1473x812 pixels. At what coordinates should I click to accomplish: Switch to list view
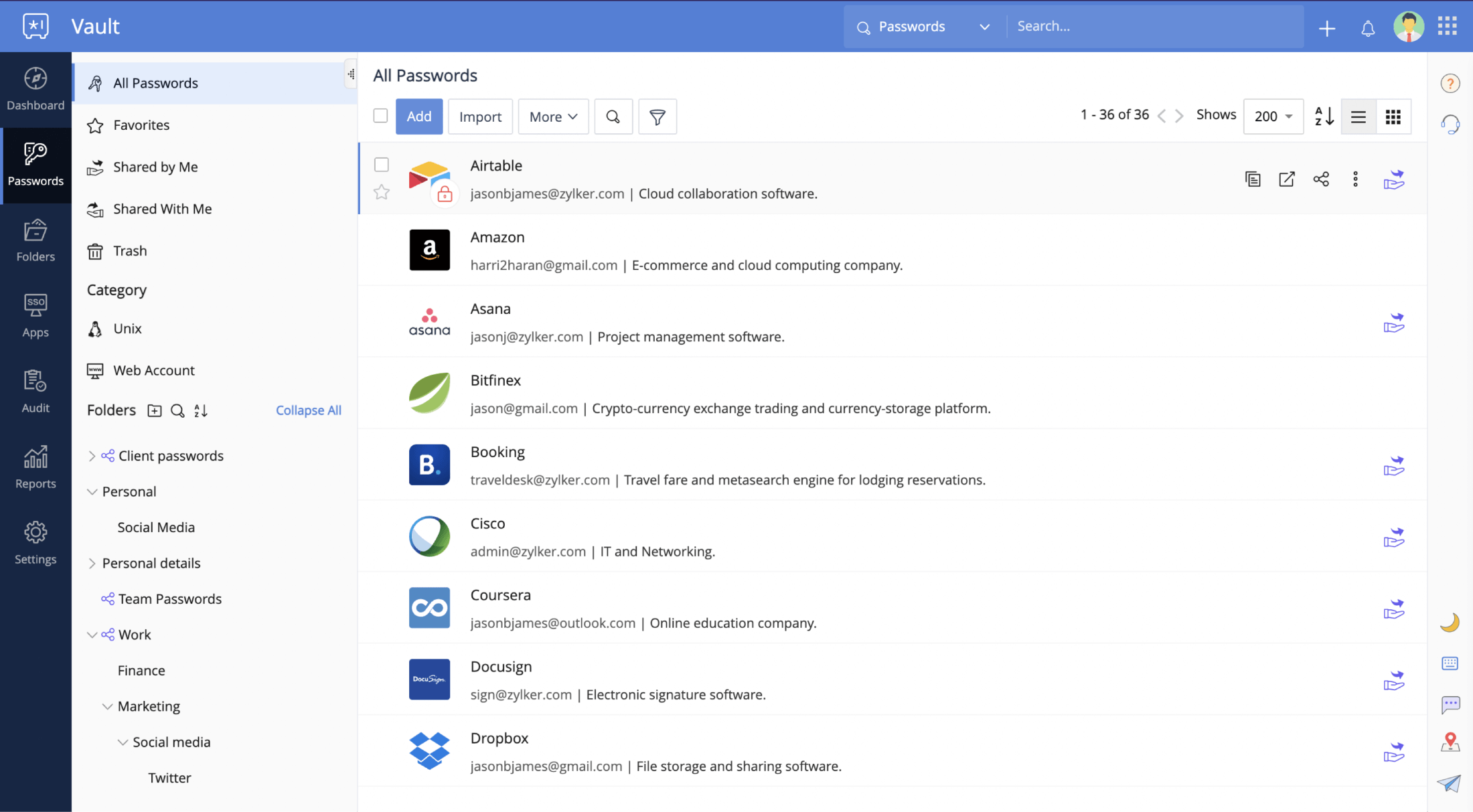[x=1359, y=116]
